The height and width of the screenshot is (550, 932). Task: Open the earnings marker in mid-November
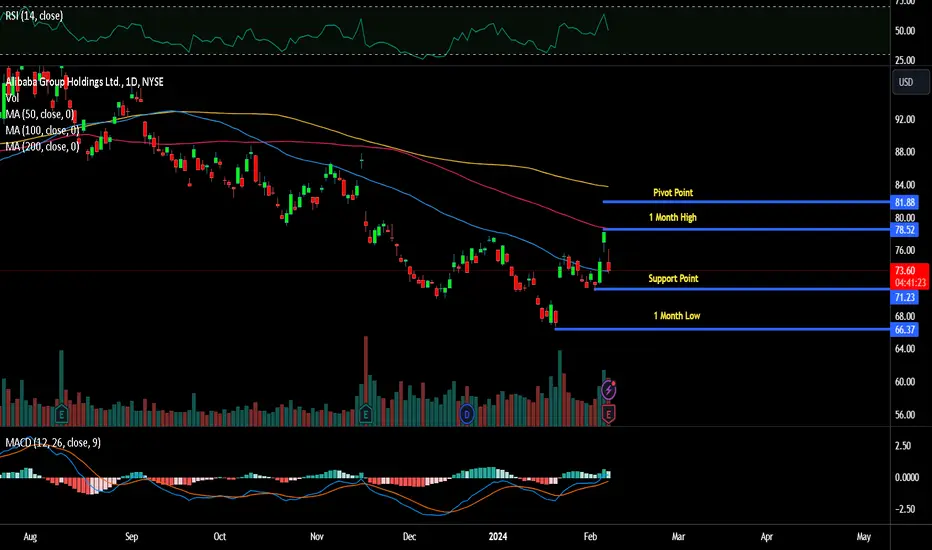[x=366, y=414]
